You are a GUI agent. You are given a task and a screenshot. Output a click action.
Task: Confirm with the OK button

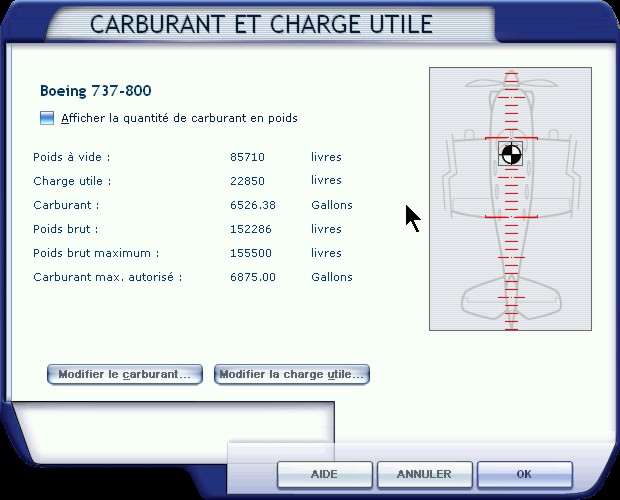tap(525, 474)
